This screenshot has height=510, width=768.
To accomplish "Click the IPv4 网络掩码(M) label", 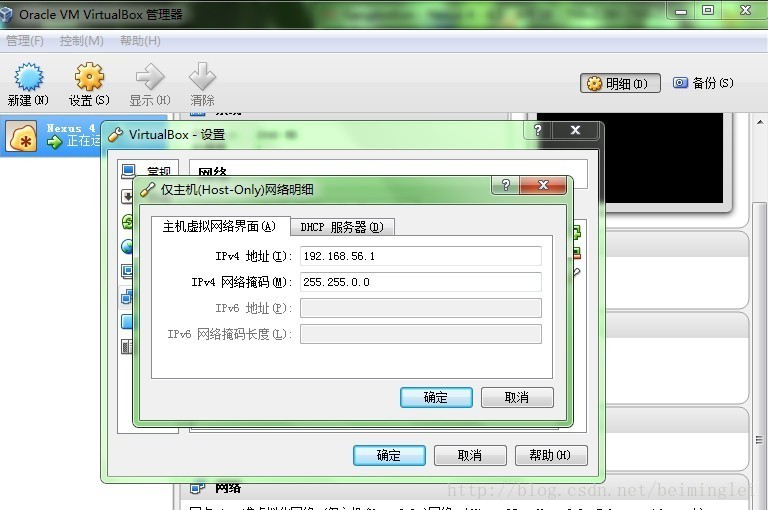I will [x=241, y=282].
